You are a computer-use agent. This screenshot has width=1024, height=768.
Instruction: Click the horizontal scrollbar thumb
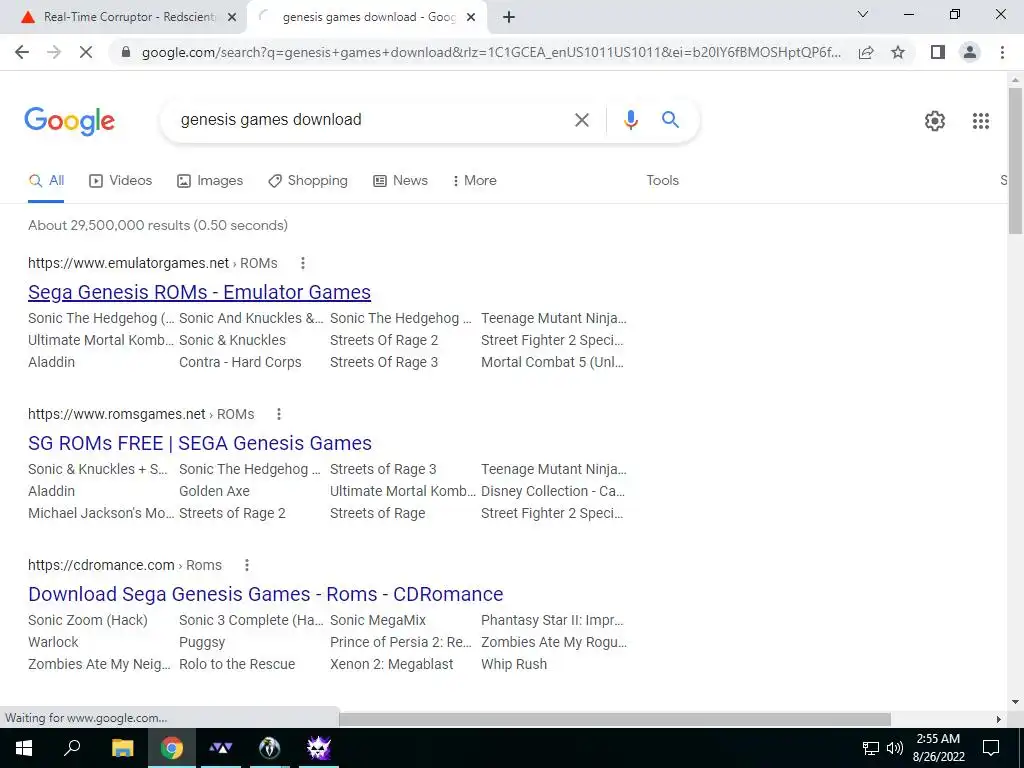[615, 719]
